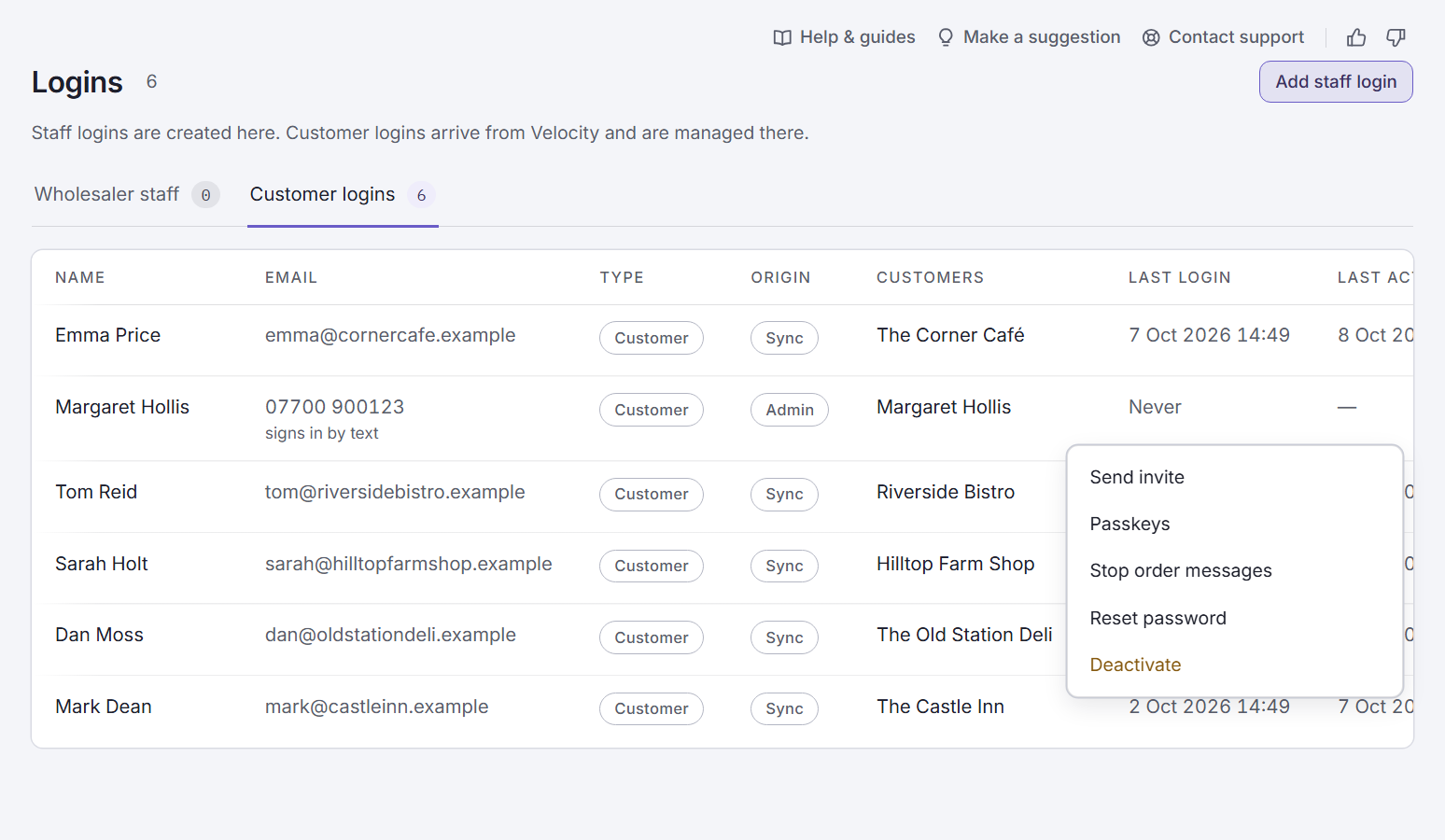Screen dimensions: 1445x840
Task: Click Tom Reid name cell
Action: pos(96,492)
